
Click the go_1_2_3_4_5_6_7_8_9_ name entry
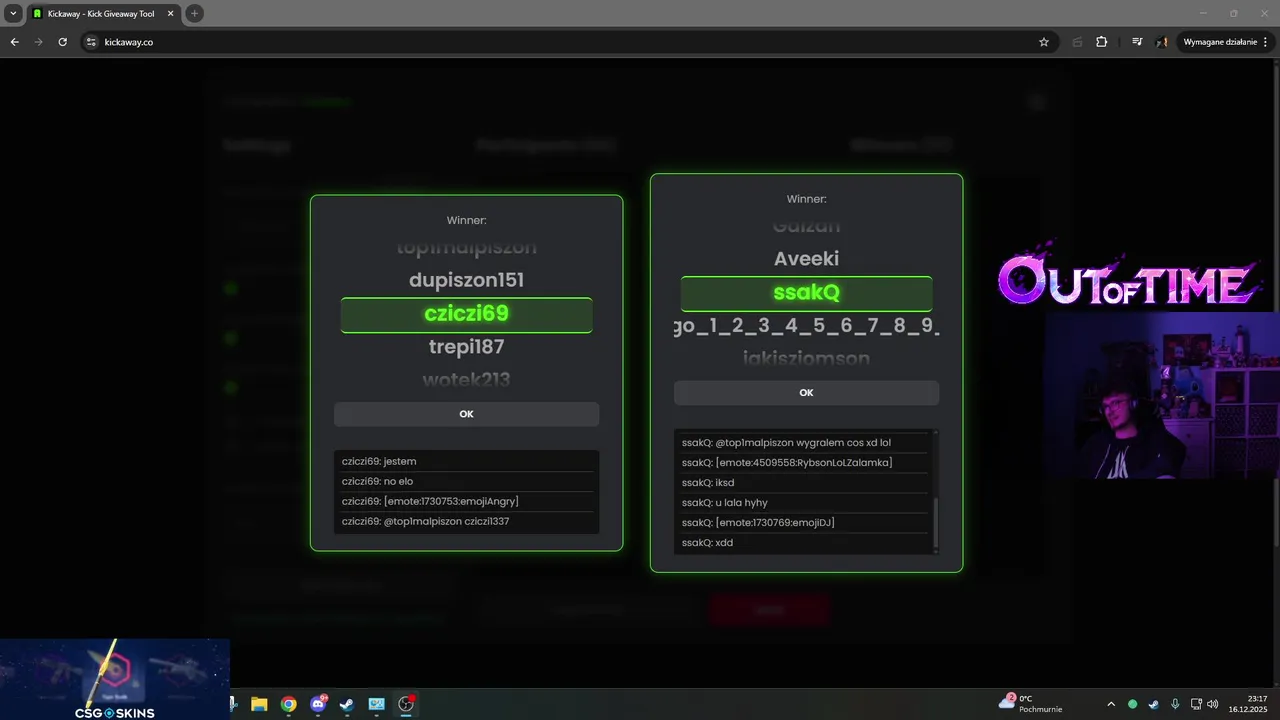coord(806,326)
